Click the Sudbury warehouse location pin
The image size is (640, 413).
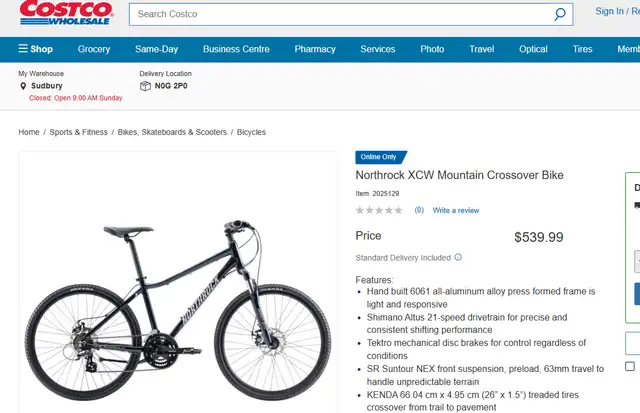23,86
